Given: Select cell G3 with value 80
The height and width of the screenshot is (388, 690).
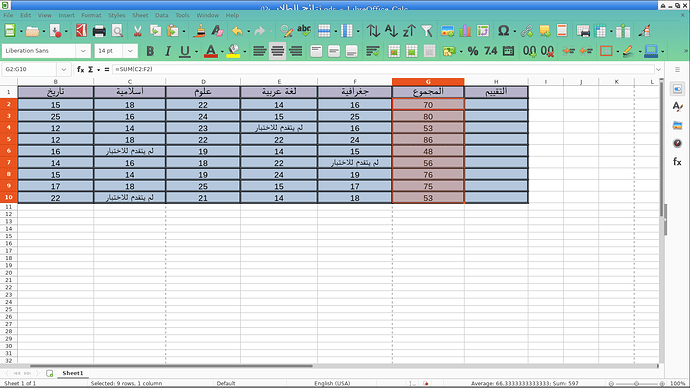Looking at the screenshot, I should 428,116.
